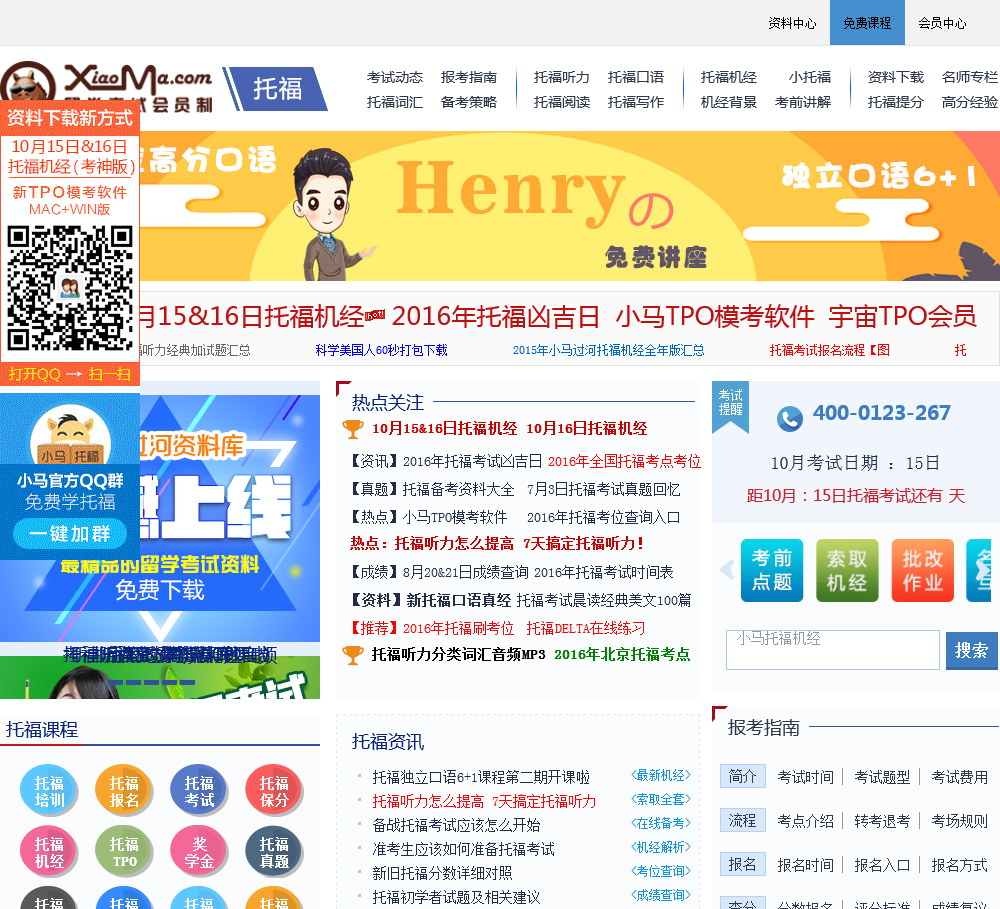Click the 索取机经 green tile
Screen dimensions: 1000x909
point(847,570)
